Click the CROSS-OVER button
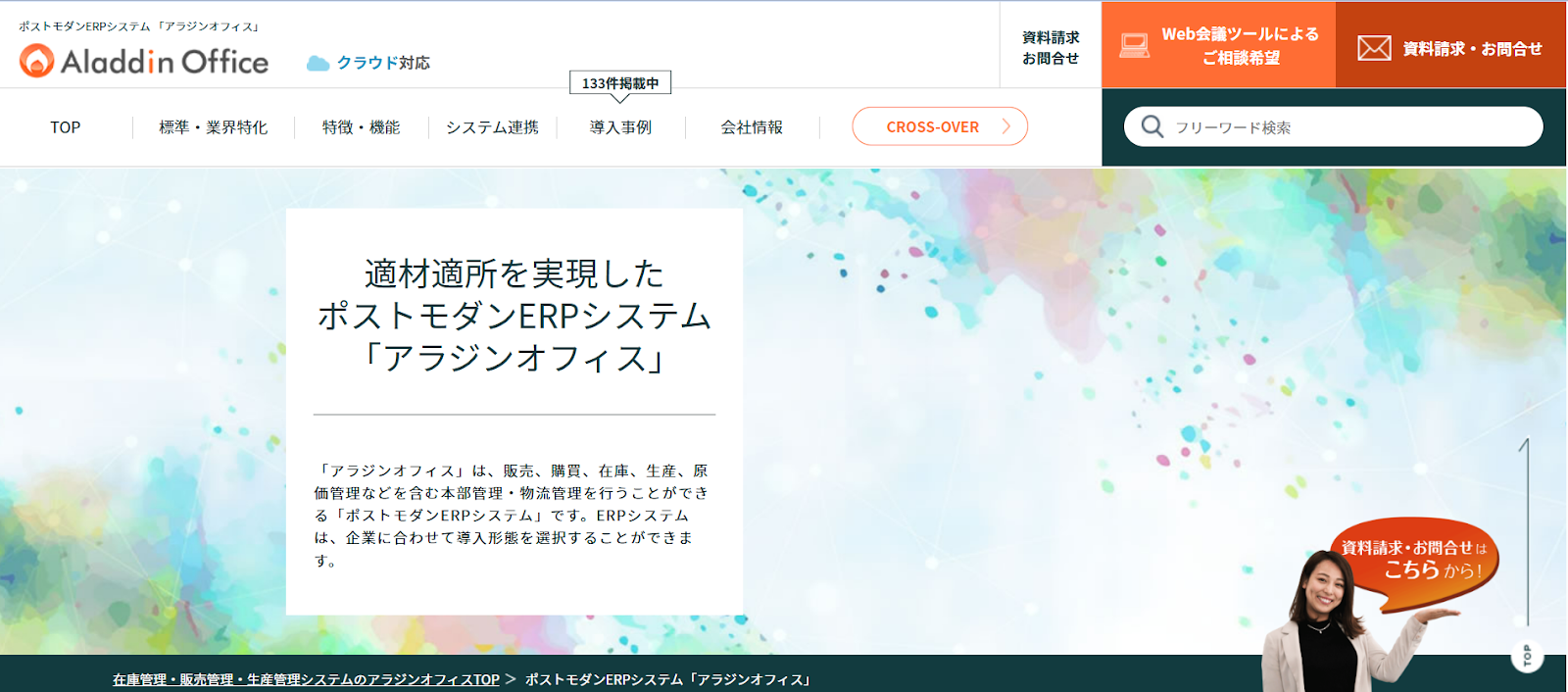1568x692 pixels. 940,126
